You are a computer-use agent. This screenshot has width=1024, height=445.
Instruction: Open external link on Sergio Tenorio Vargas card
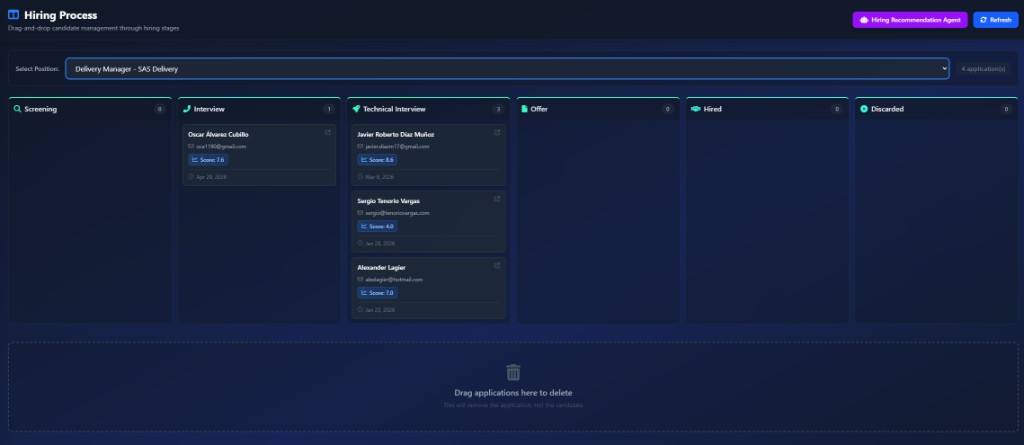497,199
